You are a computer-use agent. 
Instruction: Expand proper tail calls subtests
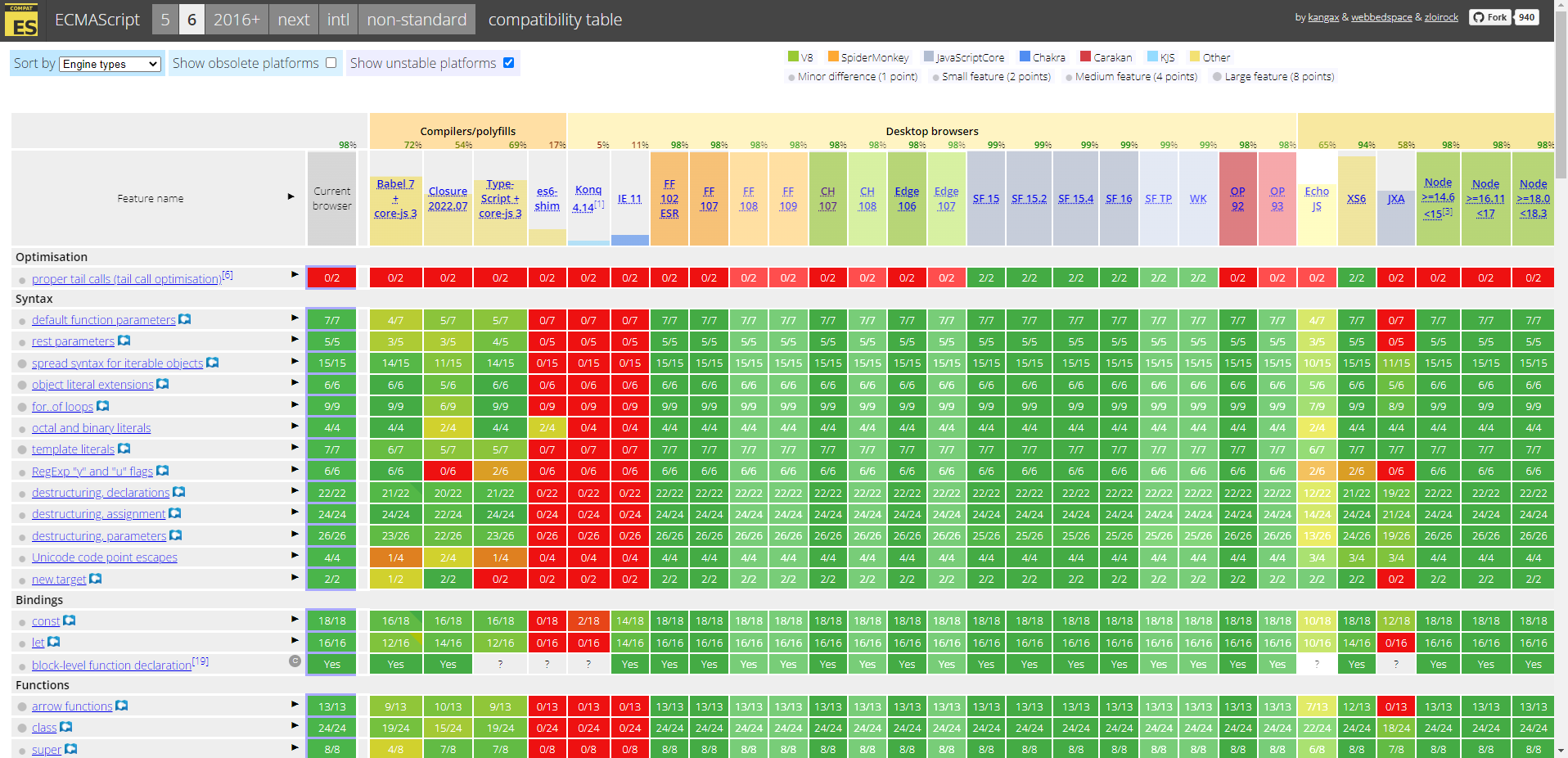tap(295, 274)
